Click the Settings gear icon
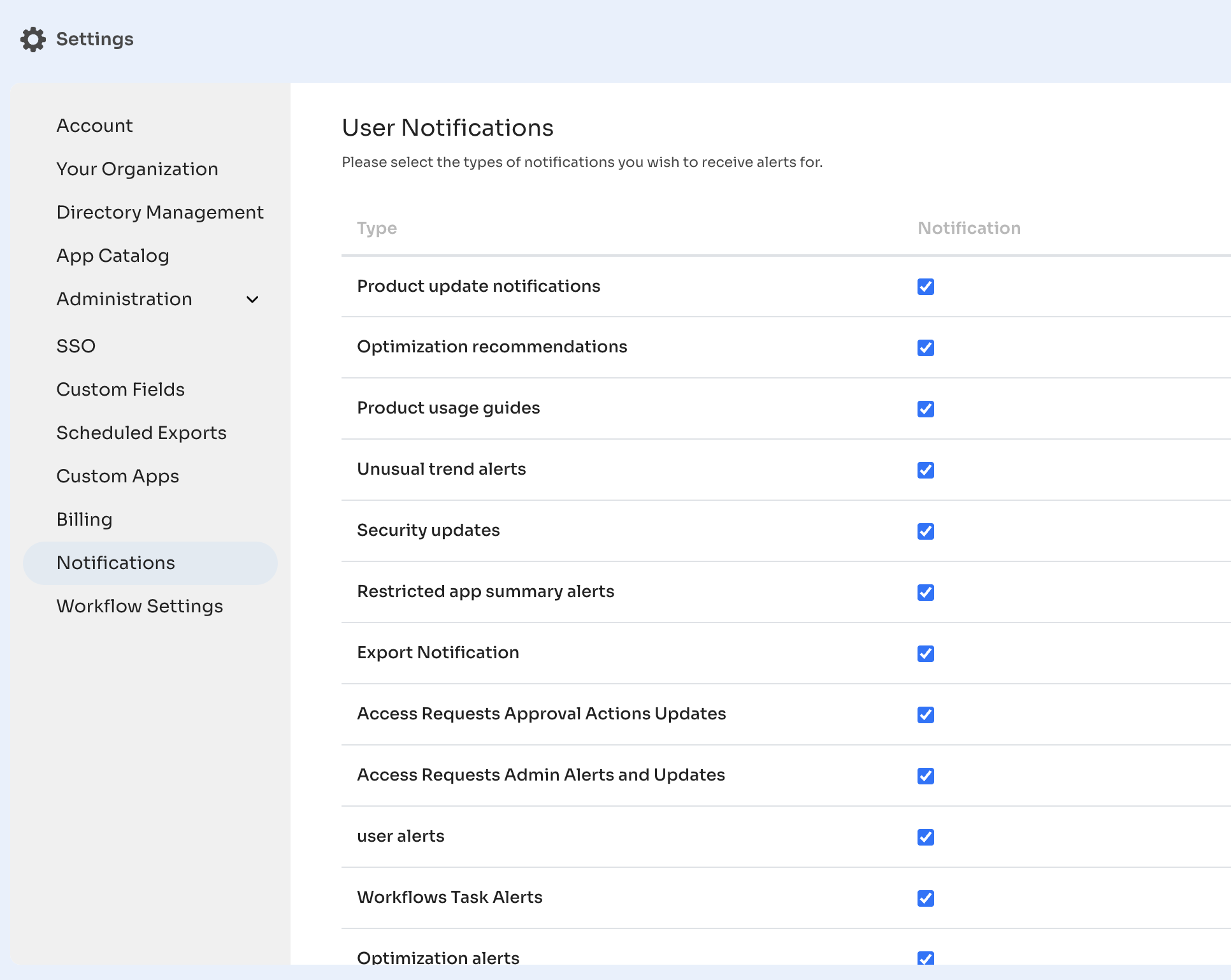The width and height of the screenshot is (1231, 980). pyautogui.click(x=33, y=40)
